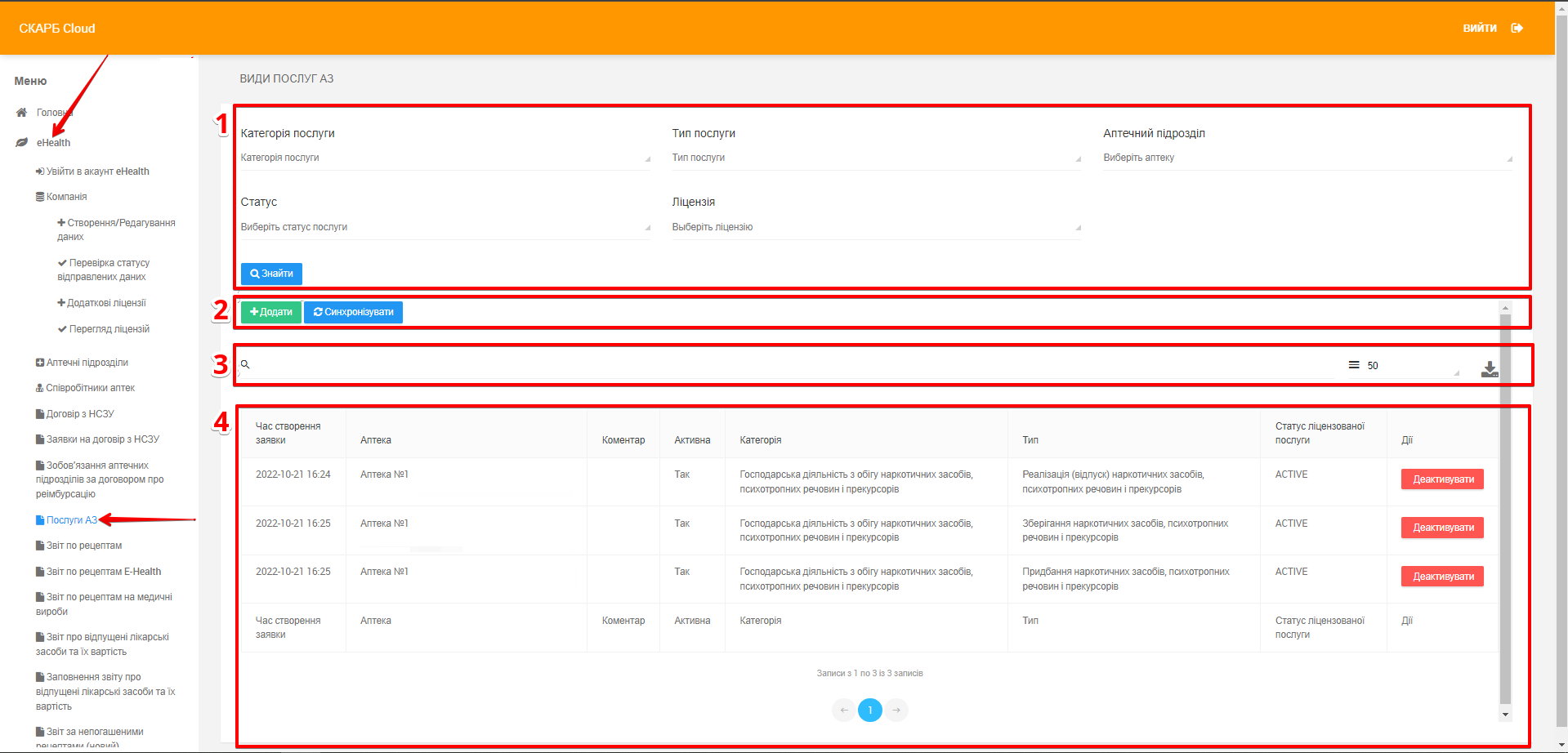This screenshot has width=1568, height=753.
Task: Click the home icon next to Головна
Action: point(22,113)
